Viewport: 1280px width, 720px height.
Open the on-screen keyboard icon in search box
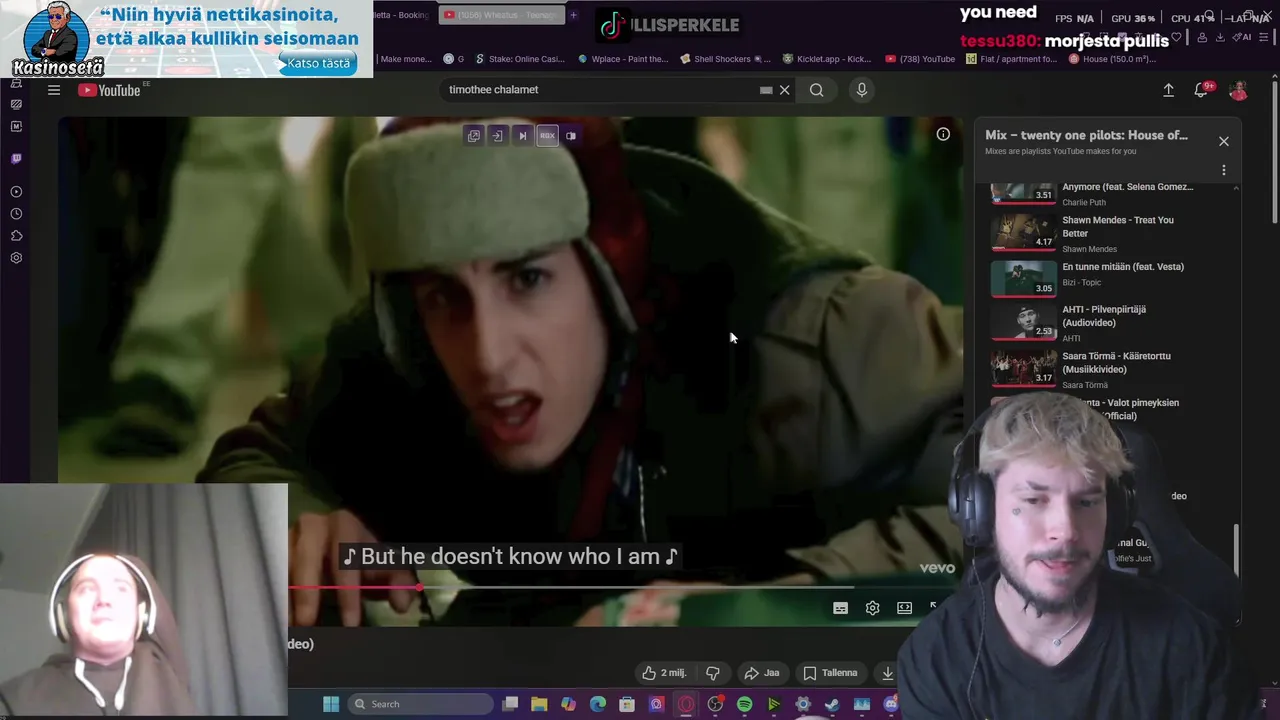tap(766, 90)
